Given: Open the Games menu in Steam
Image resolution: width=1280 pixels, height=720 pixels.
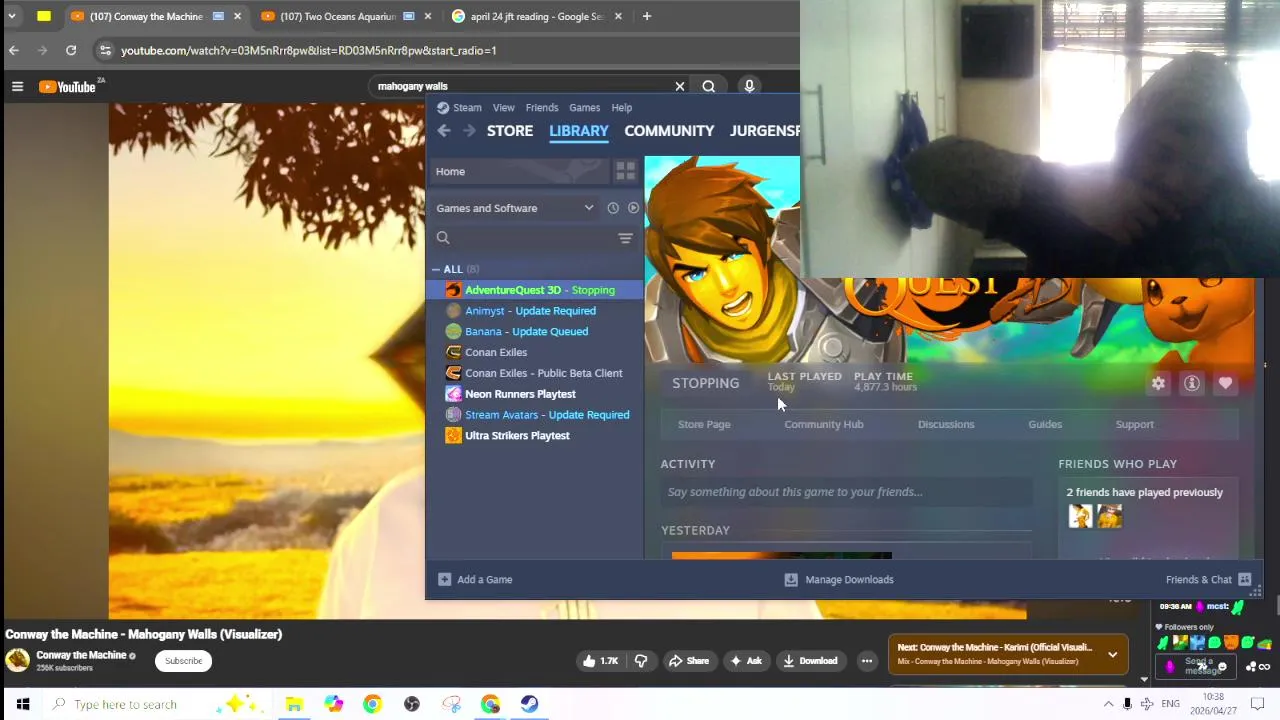Looking at the screenshot, I should [584, 107].
